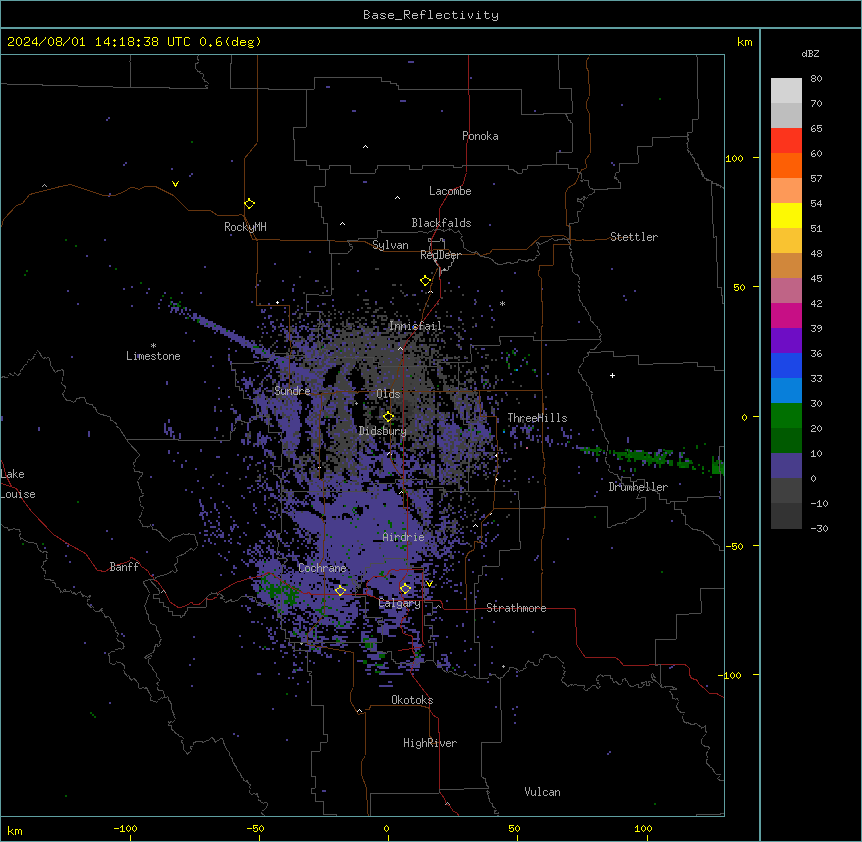The image size is (862, 842).
Task: Click the 0 tick on the bottom km axis
Action: (386, 829)
